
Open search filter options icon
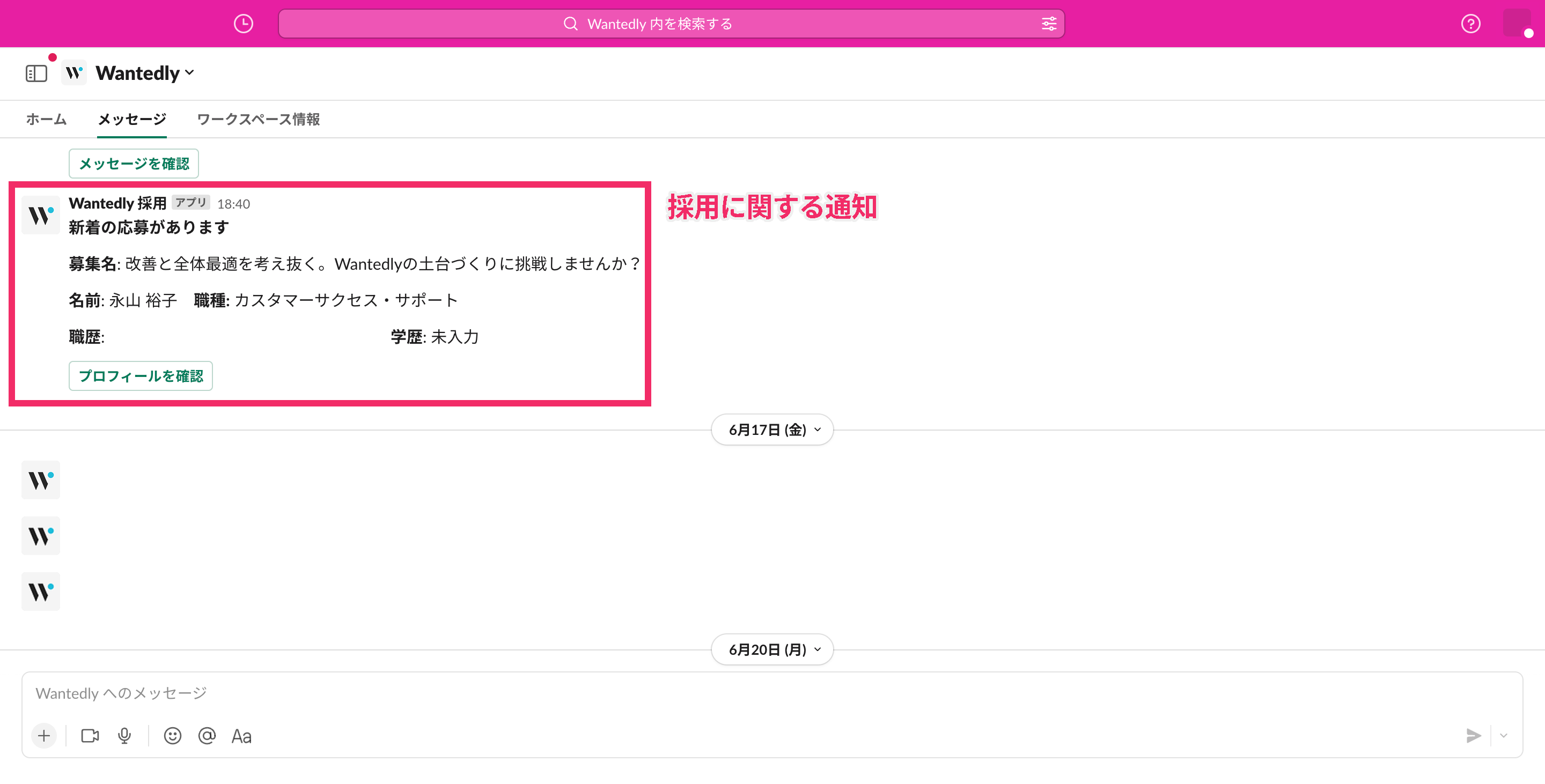(x=1048, y=24)
